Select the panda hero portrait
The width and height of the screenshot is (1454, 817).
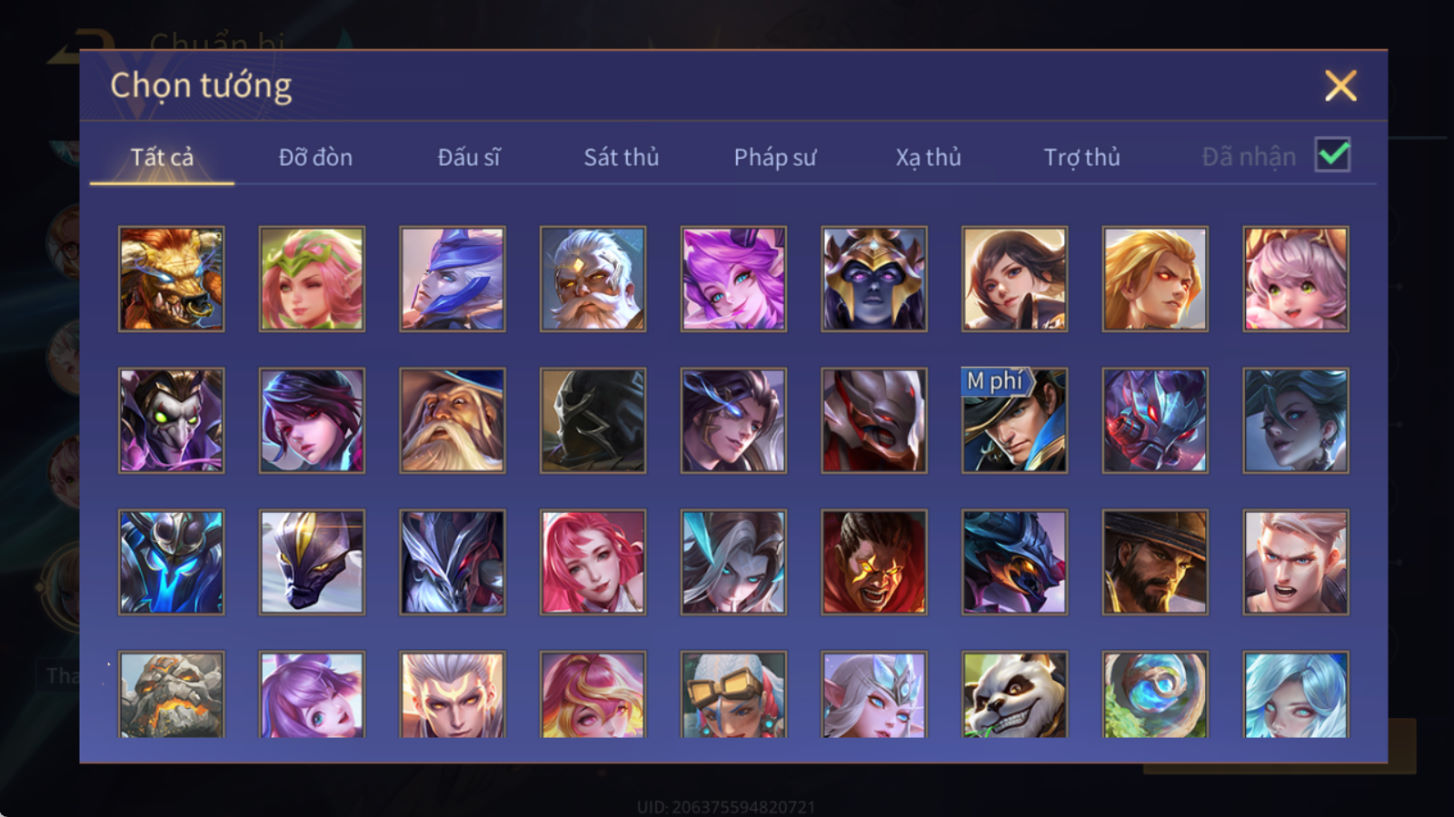pos(1014,695)
